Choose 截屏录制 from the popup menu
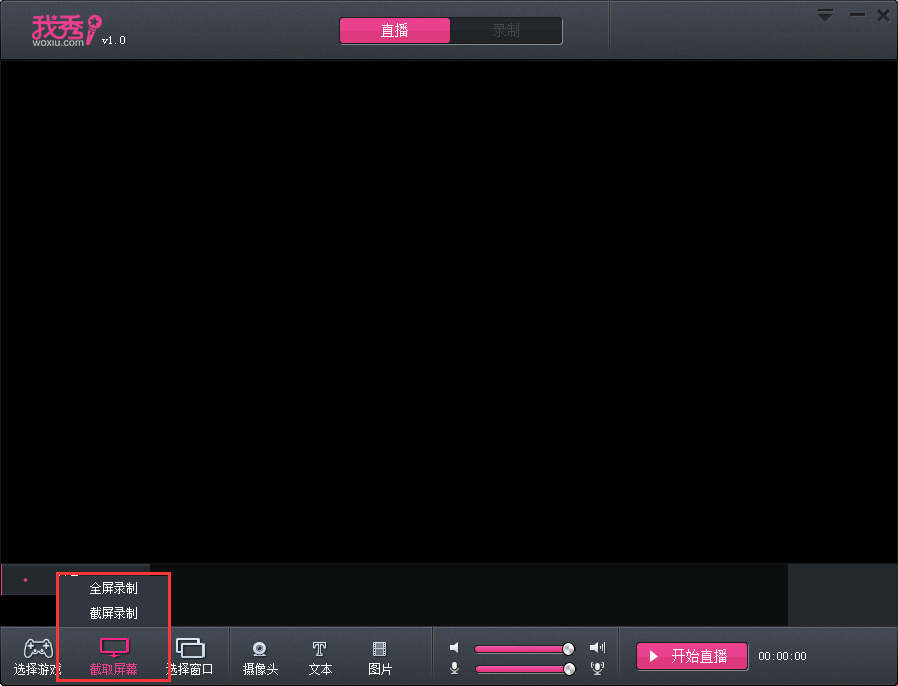 point(113,613)
